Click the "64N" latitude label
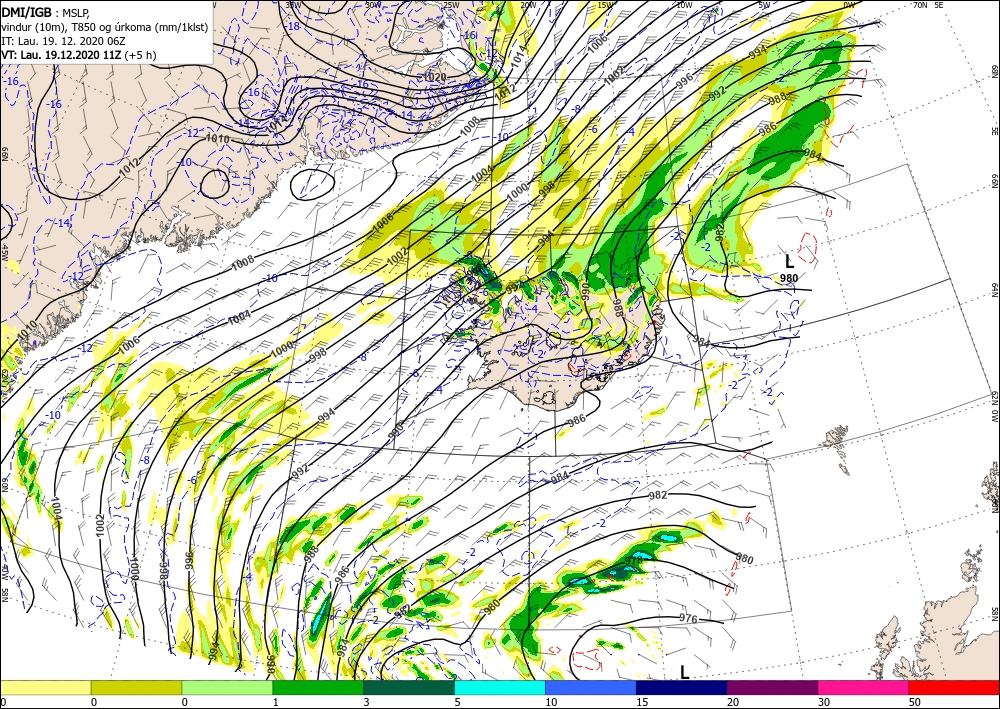The width and height of the screenshot is (1000, 709). point(994,289)
